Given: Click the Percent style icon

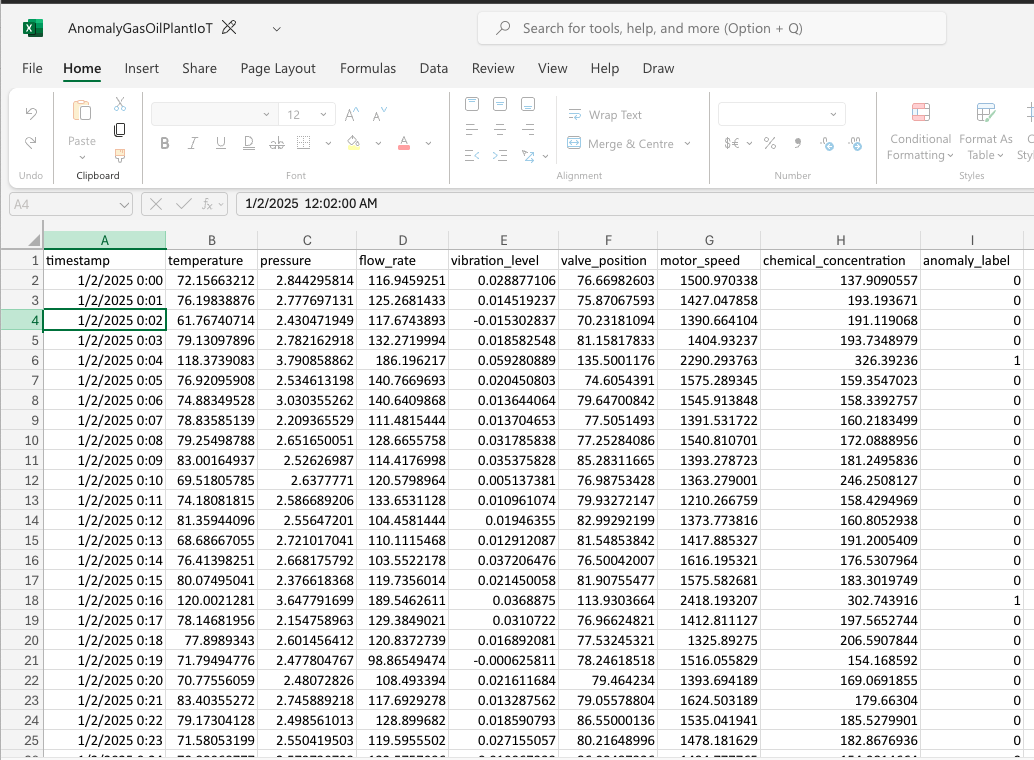Looking at the screenshot, I should [769, 143].
